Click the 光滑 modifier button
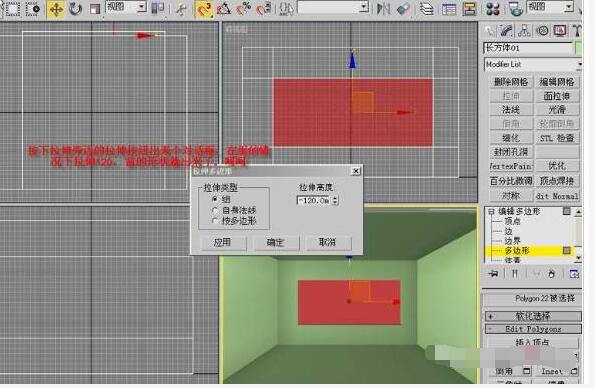 coord(557,110)
